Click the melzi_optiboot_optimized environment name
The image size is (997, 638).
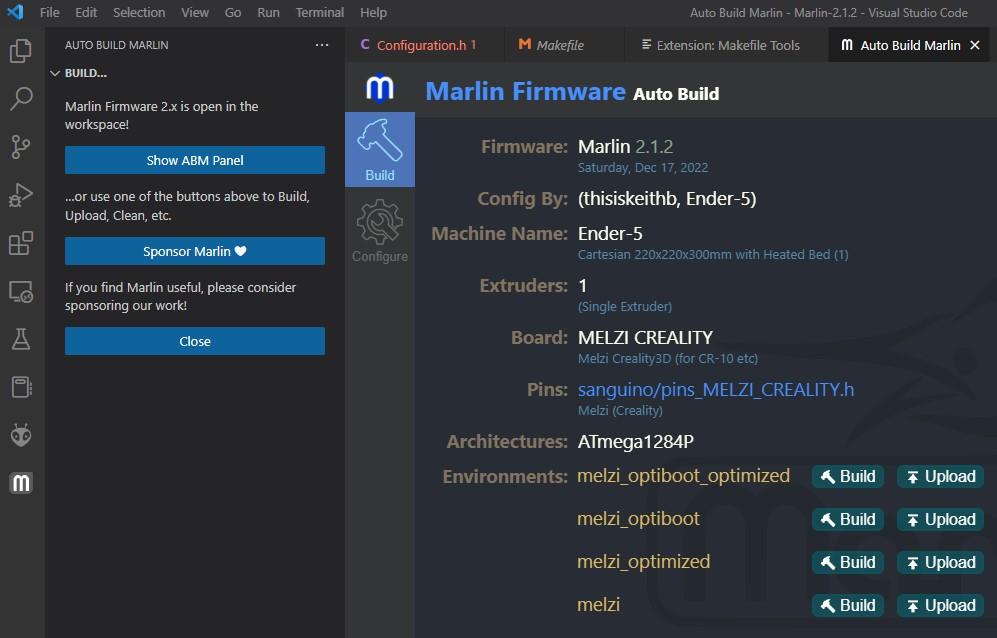tap(684, 476)
